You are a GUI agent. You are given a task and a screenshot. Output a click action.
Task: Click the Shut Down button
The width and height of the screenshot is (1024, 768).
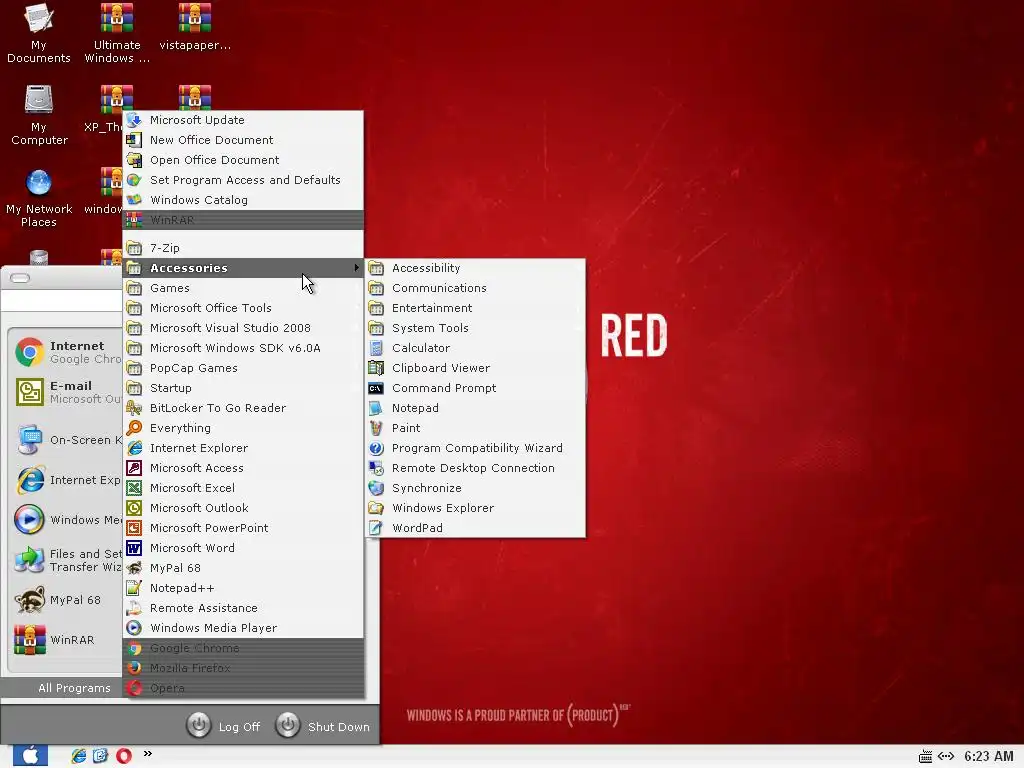(x=323, y=726)
